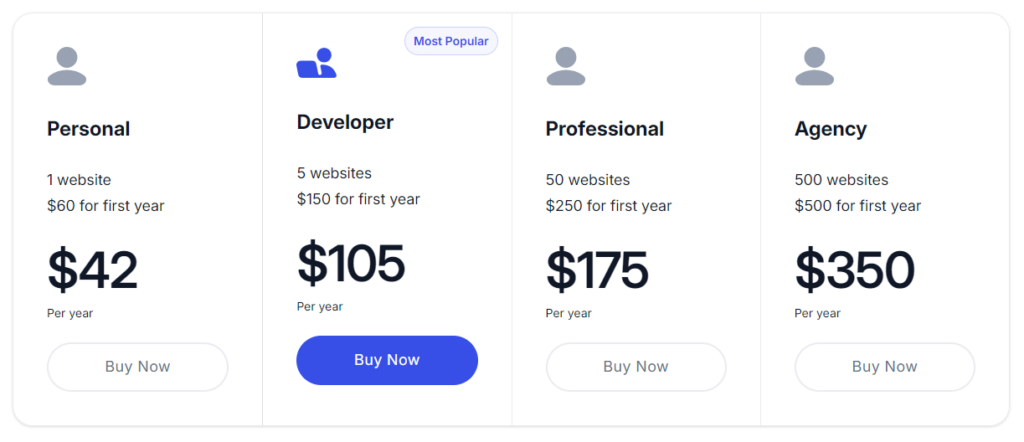Image resolution: width=1024 pixels, height=442 pixels.
Task: Click the $350 price text
Action: [855, 270]
